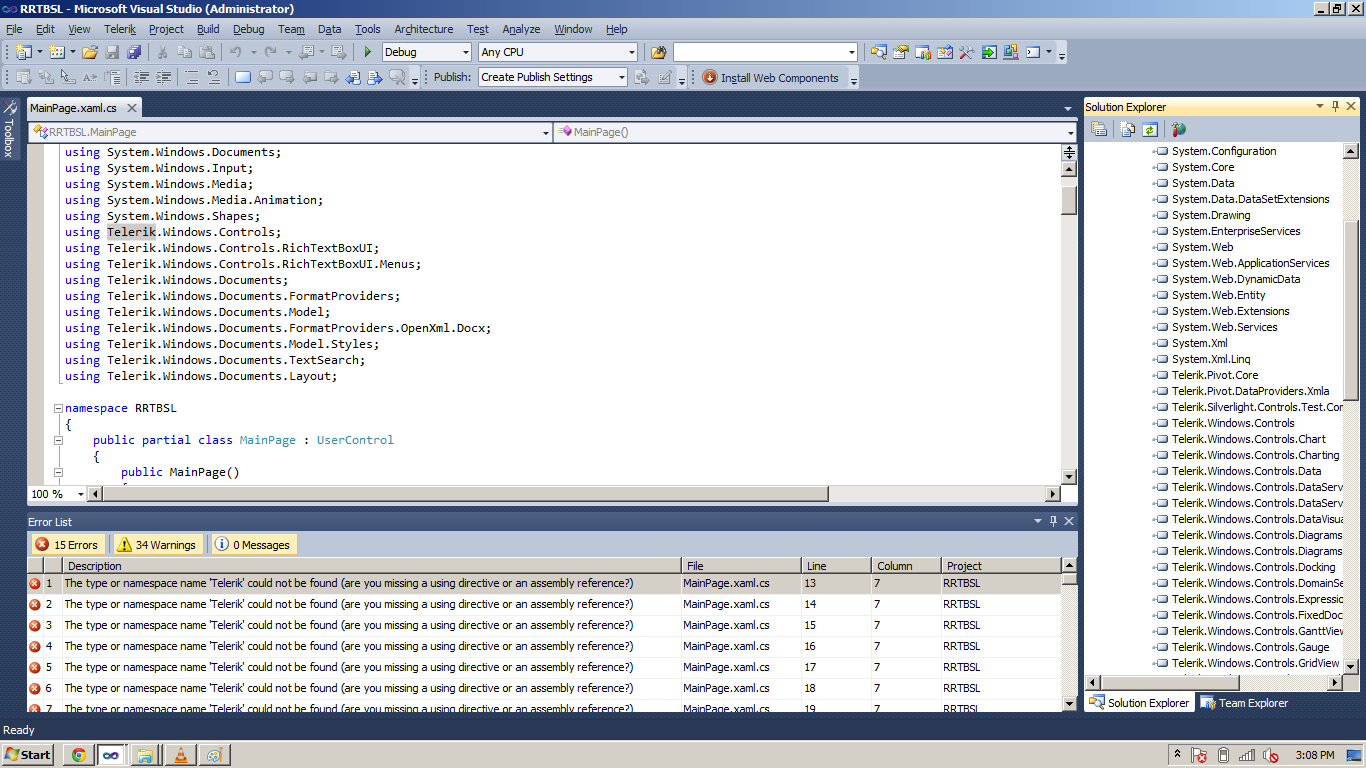Sort errors by the Description column header
The width and height of the screenshot is (1366, 768).
(x=372, y=566)
